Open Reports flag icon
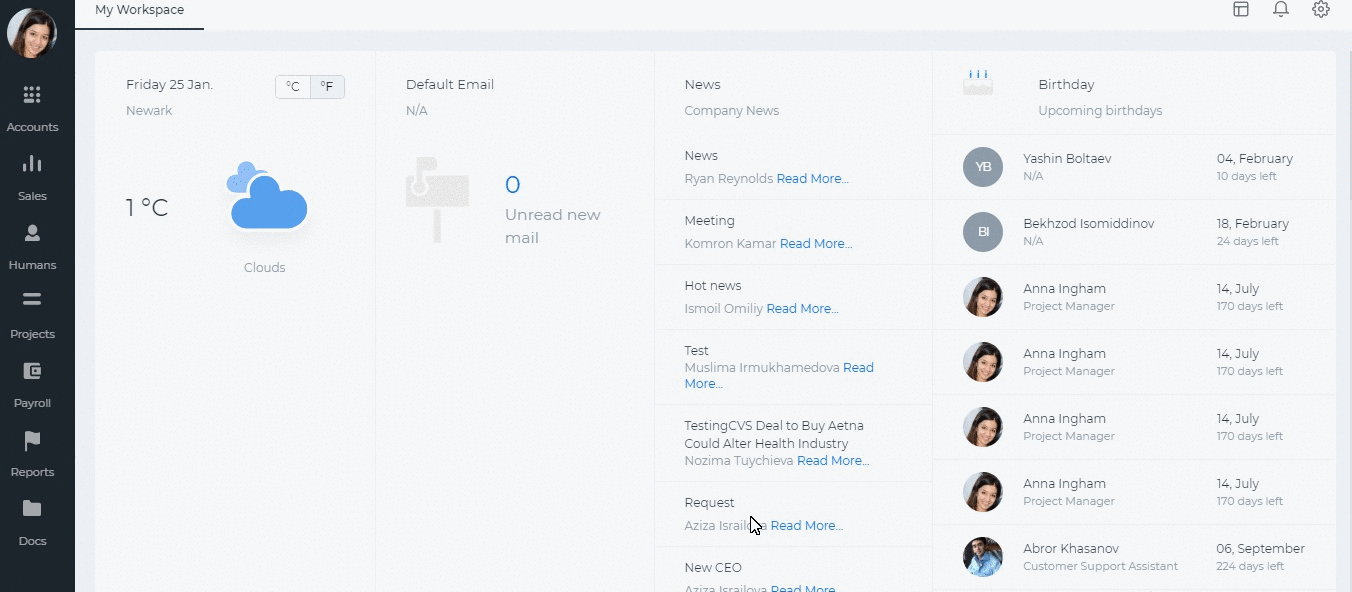The height and width of the screenshot is (592, 1352). point(32,441)
